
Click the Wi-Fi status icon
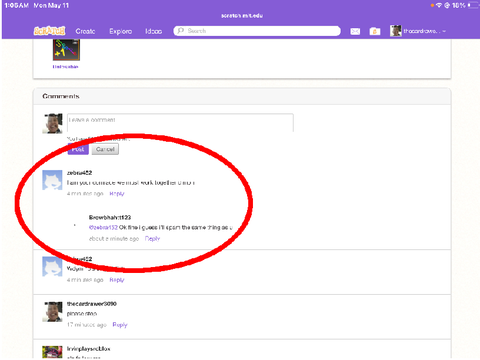pyautogui.click(x=439, y=5)
